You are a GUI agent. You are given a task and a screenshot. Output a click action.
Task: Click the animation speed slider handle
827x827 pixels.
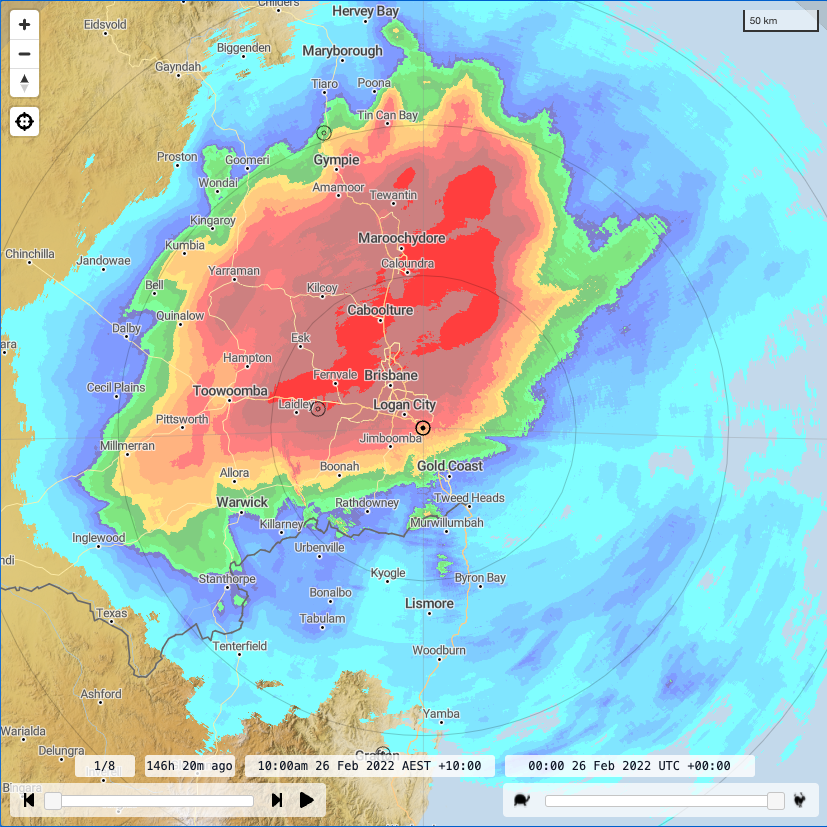coord(775,801)
